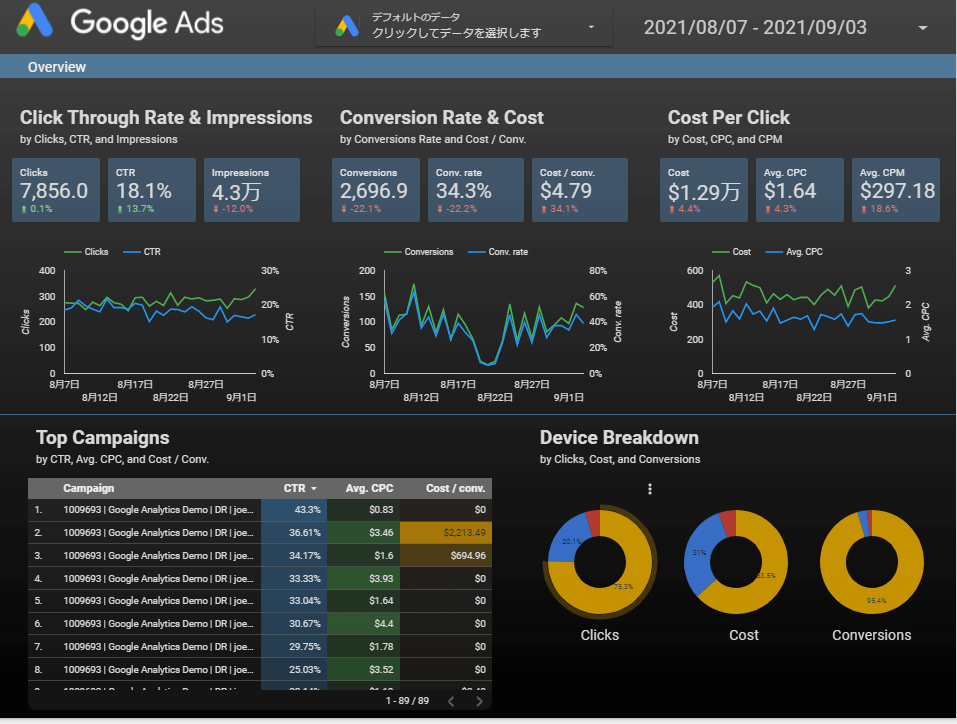Click the 25.03% CTR cell

point(294,670)
